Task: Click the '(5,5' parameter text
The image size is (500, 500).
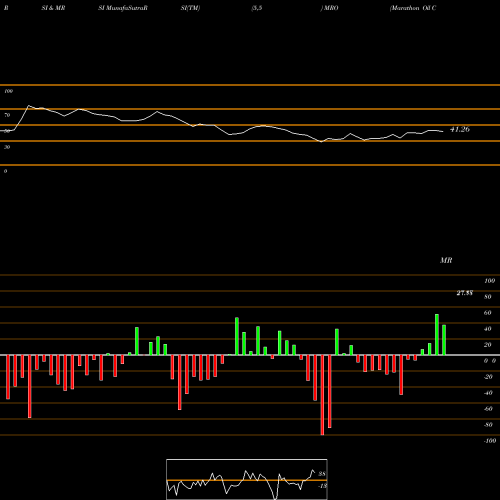Action: [257, 8]
